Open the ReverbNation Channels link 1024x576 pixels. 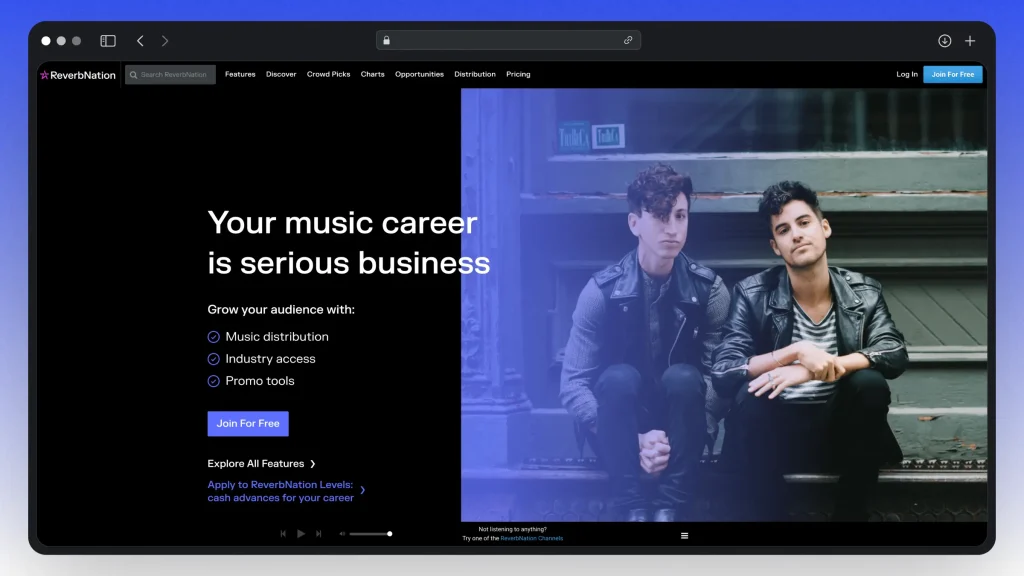point(530,537)
